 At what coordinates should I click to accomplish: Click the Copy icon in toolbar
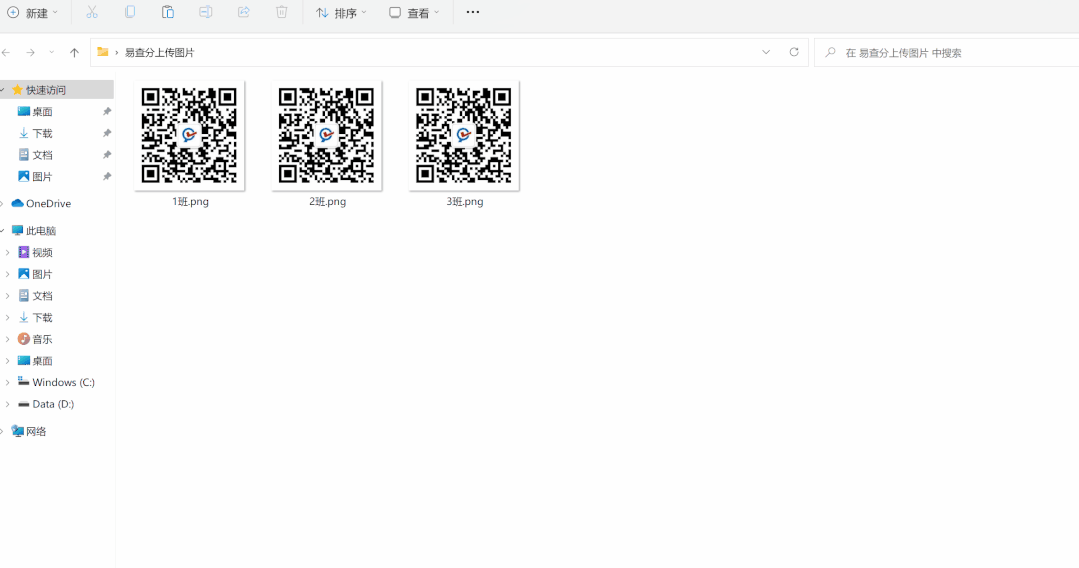(x=130, y=12)
